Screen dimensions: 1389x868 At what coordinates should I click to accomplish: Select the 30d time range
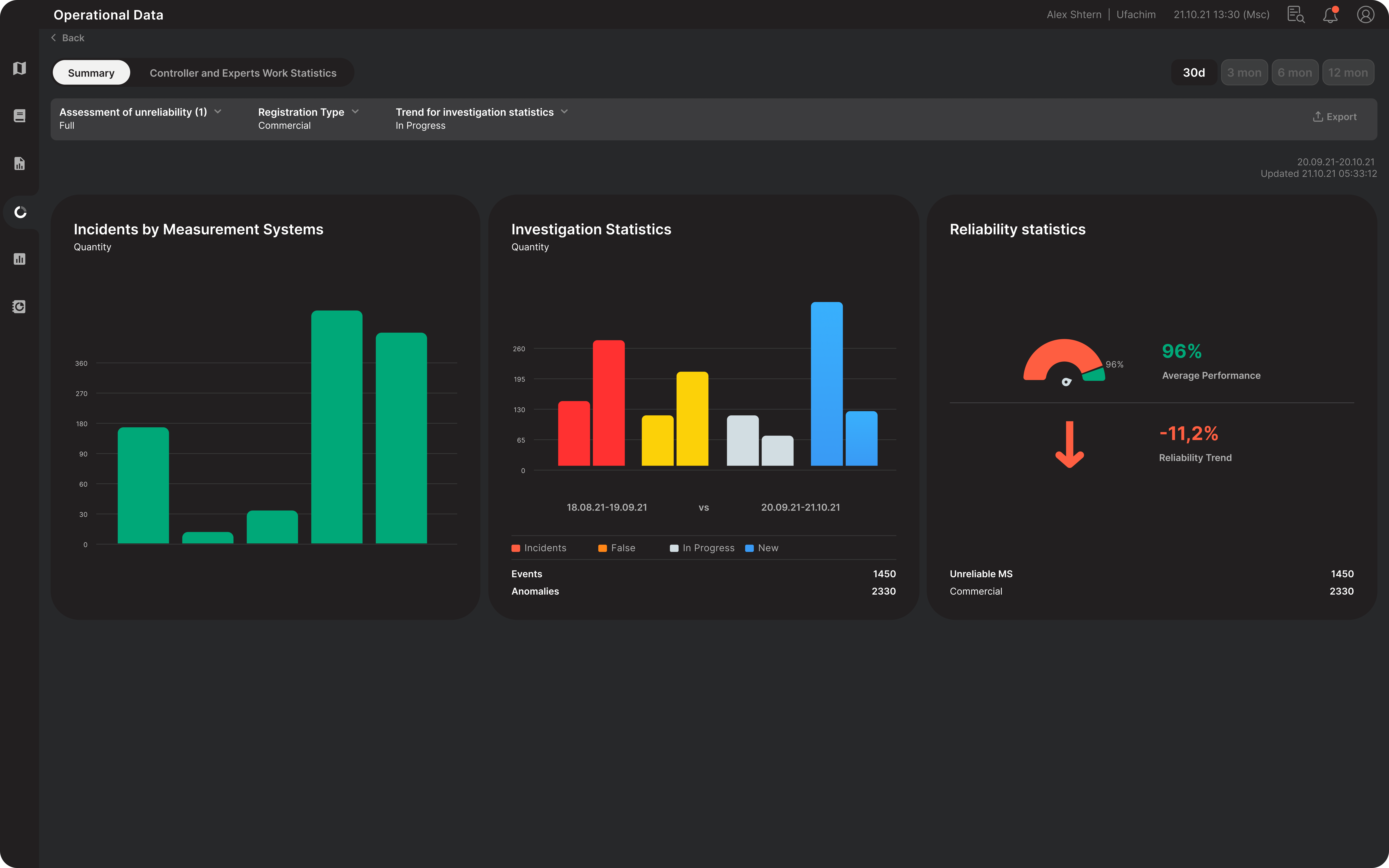[x=1194, y=73]
